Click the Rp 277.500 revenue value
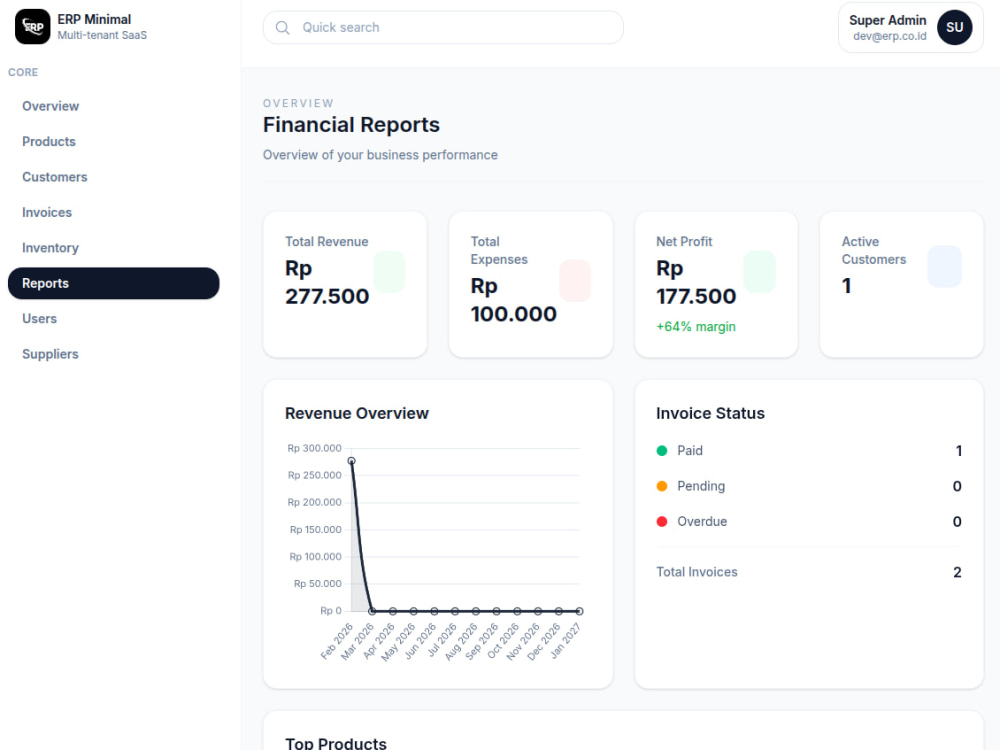 click(x=327, y=282)
